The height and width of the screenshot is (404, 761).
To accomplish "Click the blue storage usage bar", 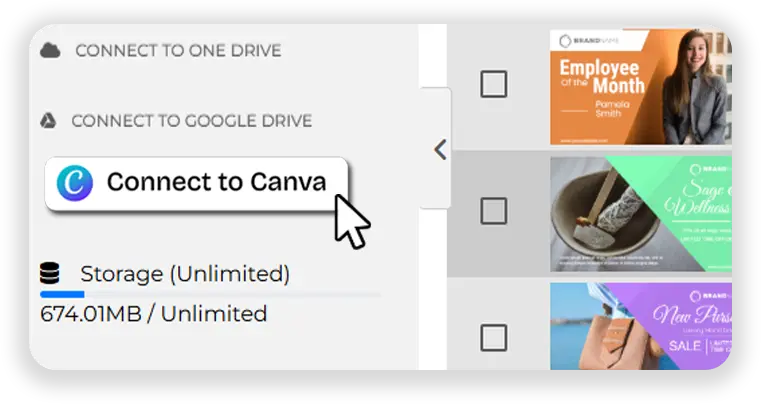I will pyautogui.click(x=62, y=294).
